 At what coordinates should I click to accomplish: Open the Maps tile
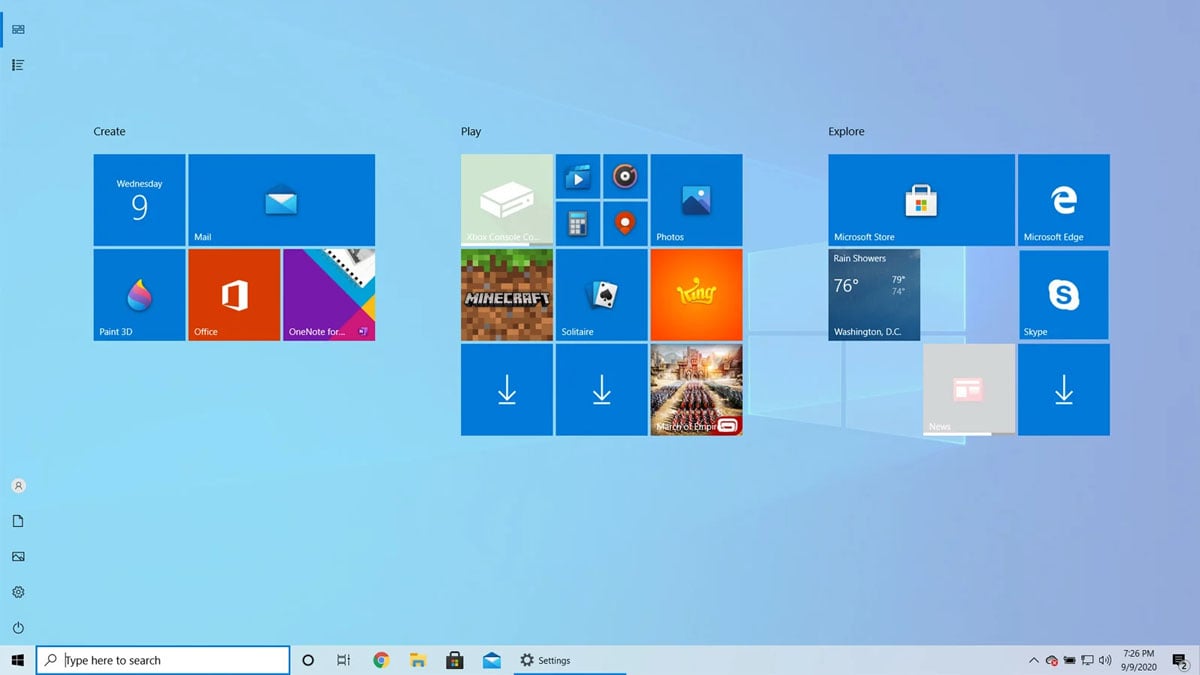pyautogui.click(x=625, y=223)
